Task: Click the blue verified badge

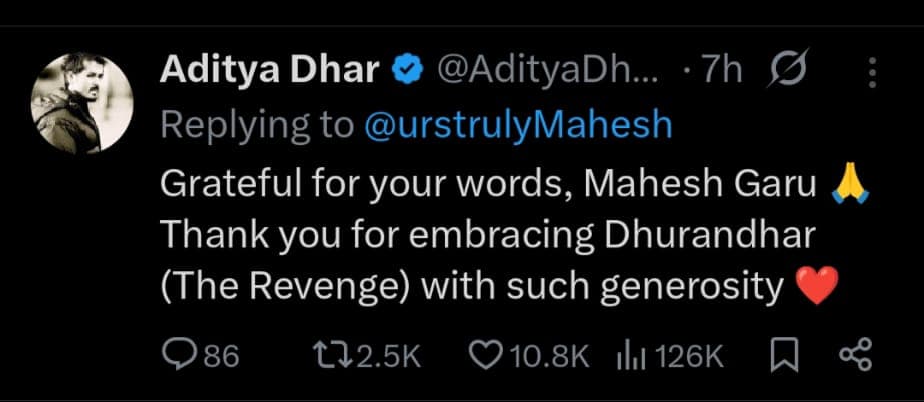Action: (406, 72)
